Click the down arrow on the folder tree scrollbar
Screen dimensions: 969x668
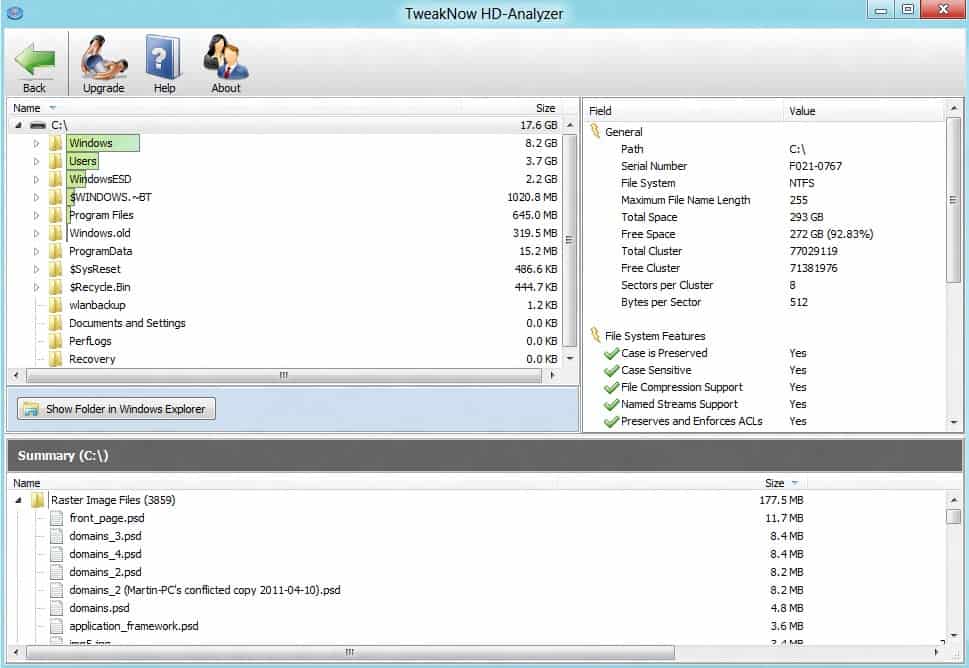pyautogui.click(x=569, y=360)
